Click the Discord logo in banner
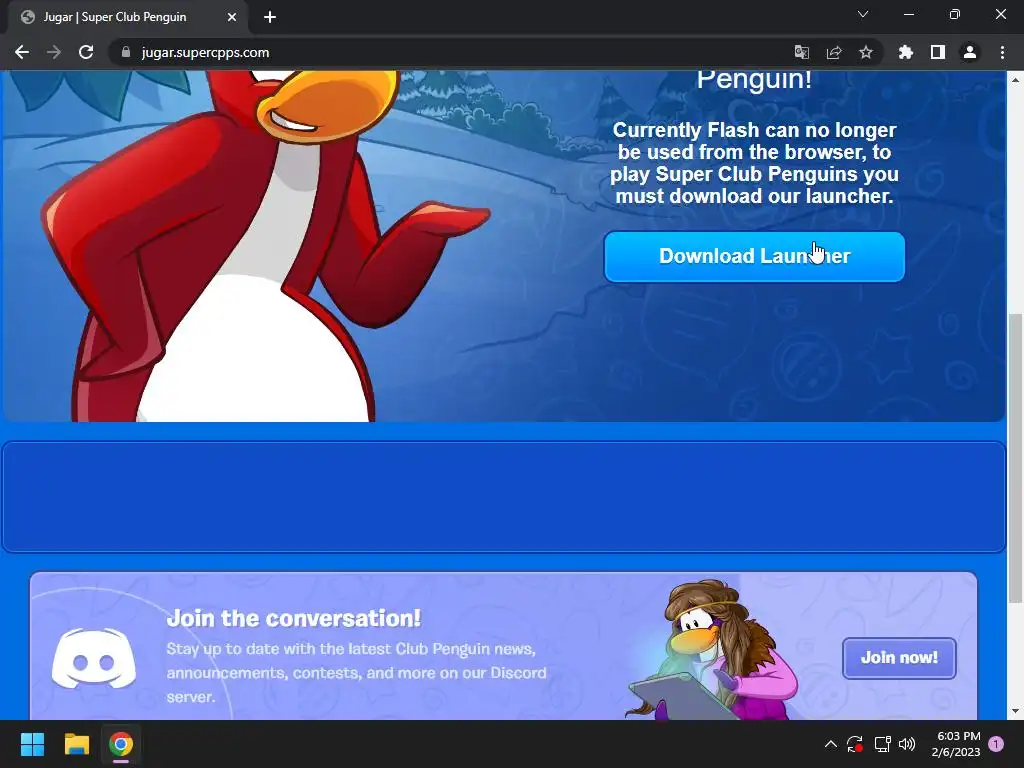This screenshot has width=1024, height=768. [x=94, y=658]
